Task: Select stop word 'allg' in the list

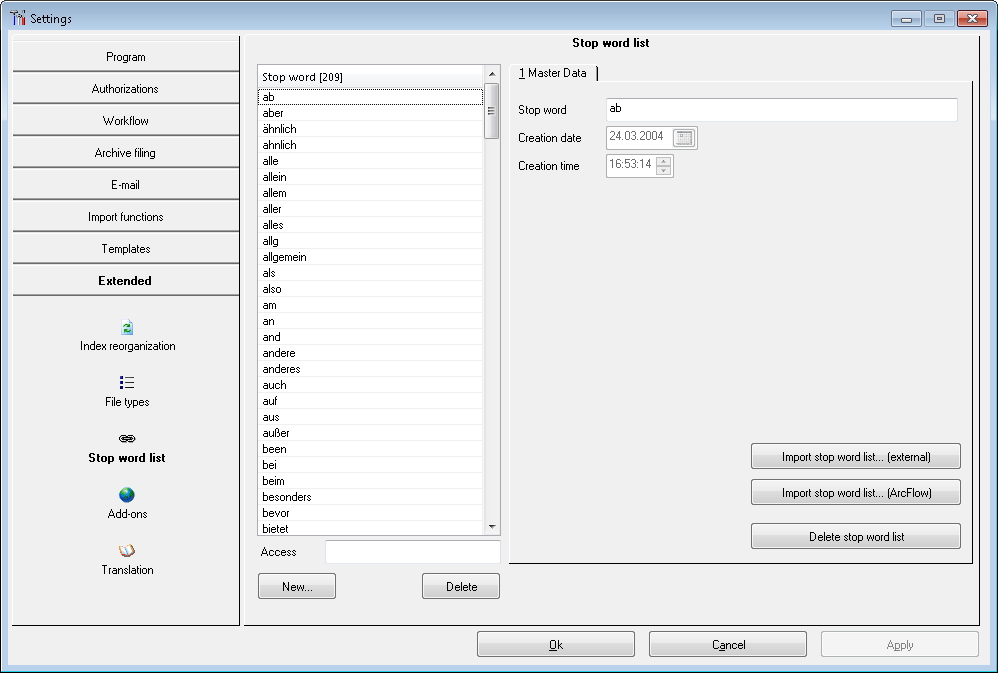Action: [x=371, y=241]
